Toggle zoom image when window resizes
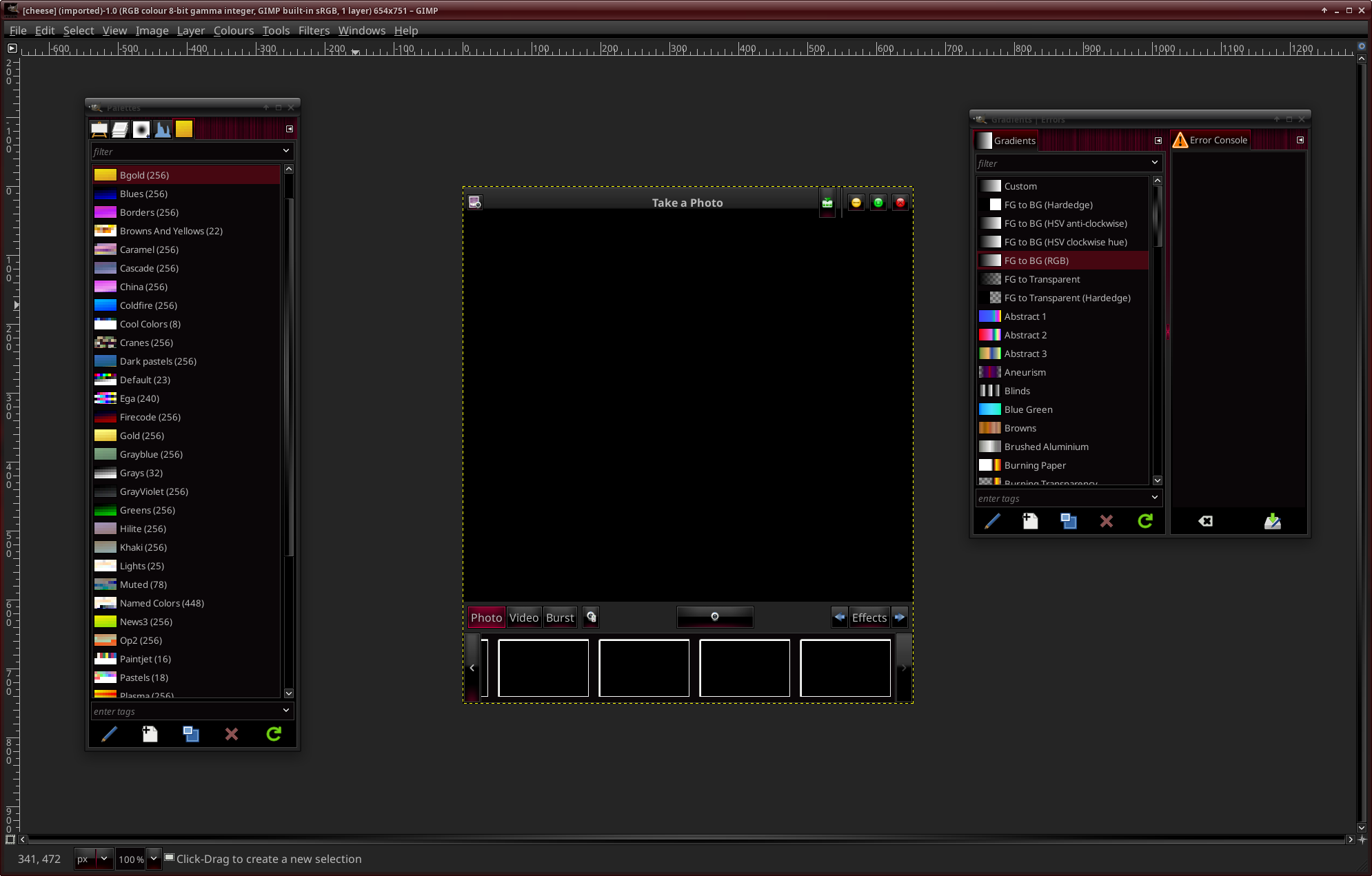Viewport: 1372px width, 876px height. click(x=1361, y=46)
